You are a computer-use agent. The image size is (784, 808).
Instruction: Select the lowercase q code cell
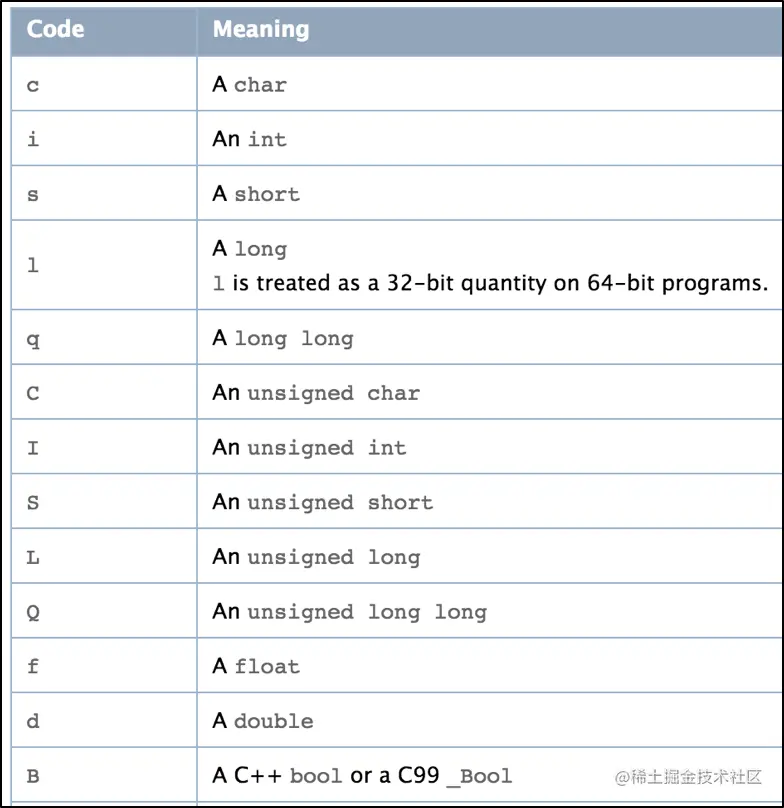click(33, 339)
